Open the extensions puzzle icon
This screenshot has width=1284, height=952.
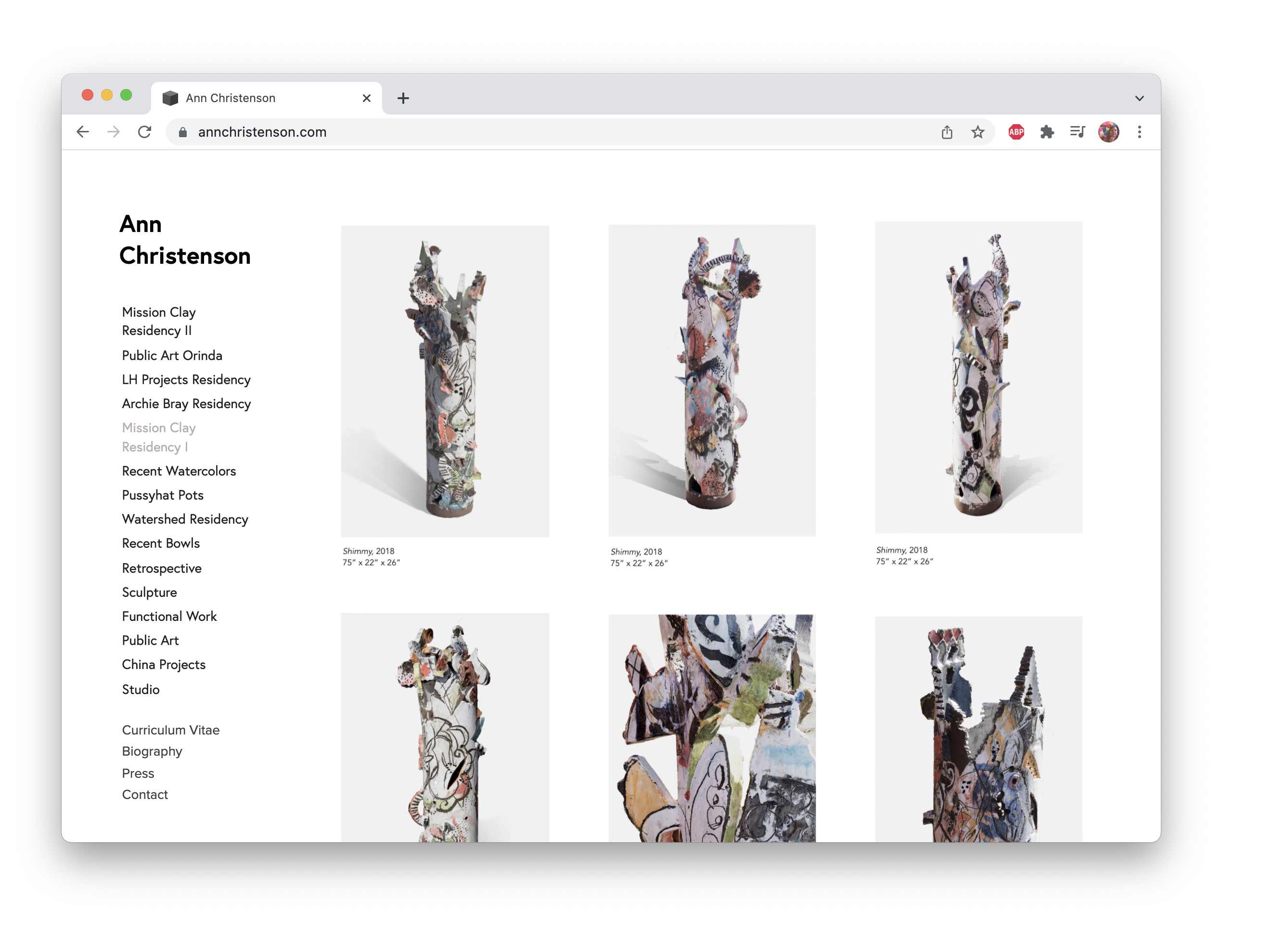[1047, 132]
